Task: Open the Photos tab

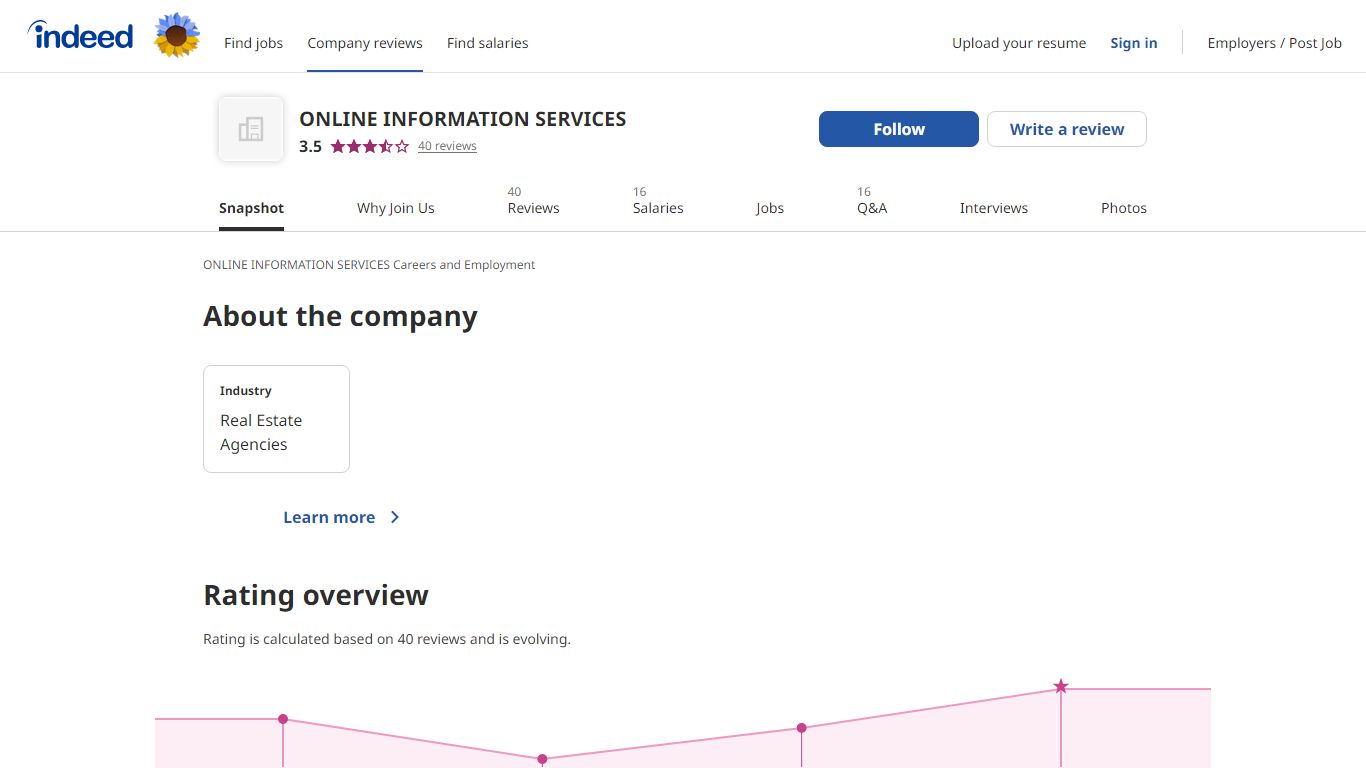Action: pyautogui.click(x=1124, y=208)
